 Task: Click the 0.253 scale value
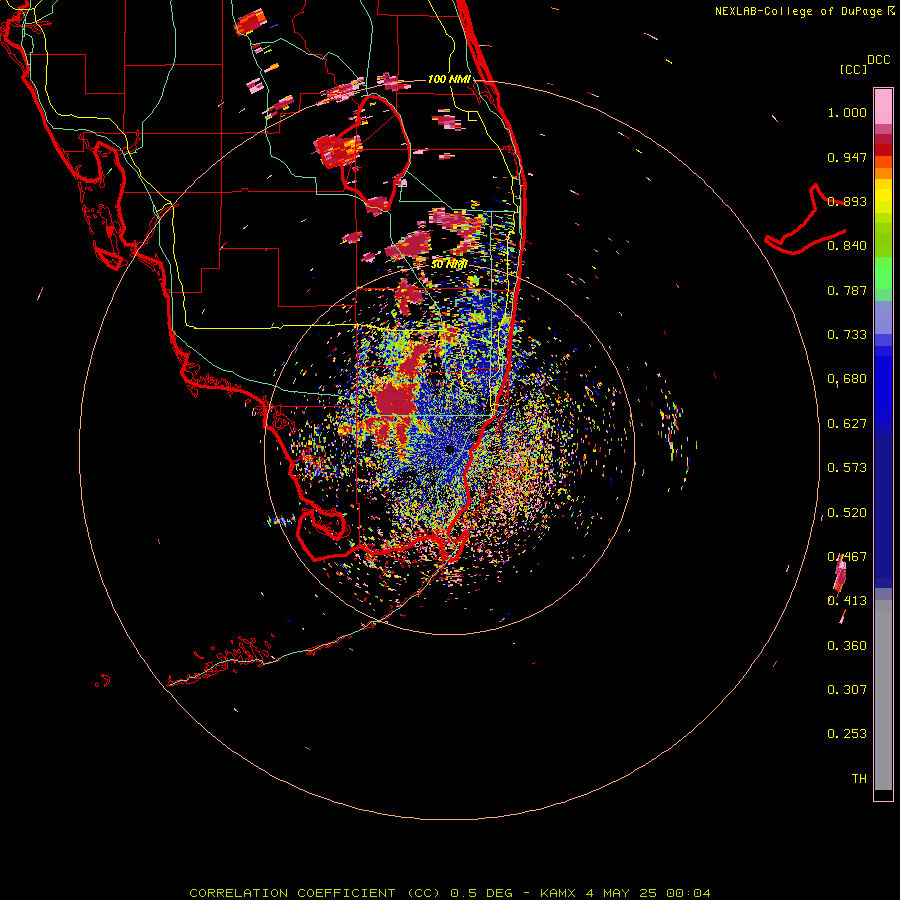[847, 734]
